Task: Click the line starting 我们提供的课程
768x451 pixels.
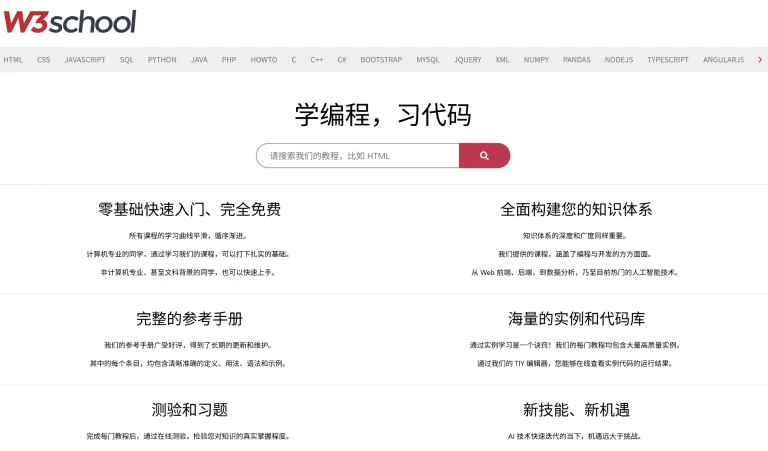Action: pos(576,254)
